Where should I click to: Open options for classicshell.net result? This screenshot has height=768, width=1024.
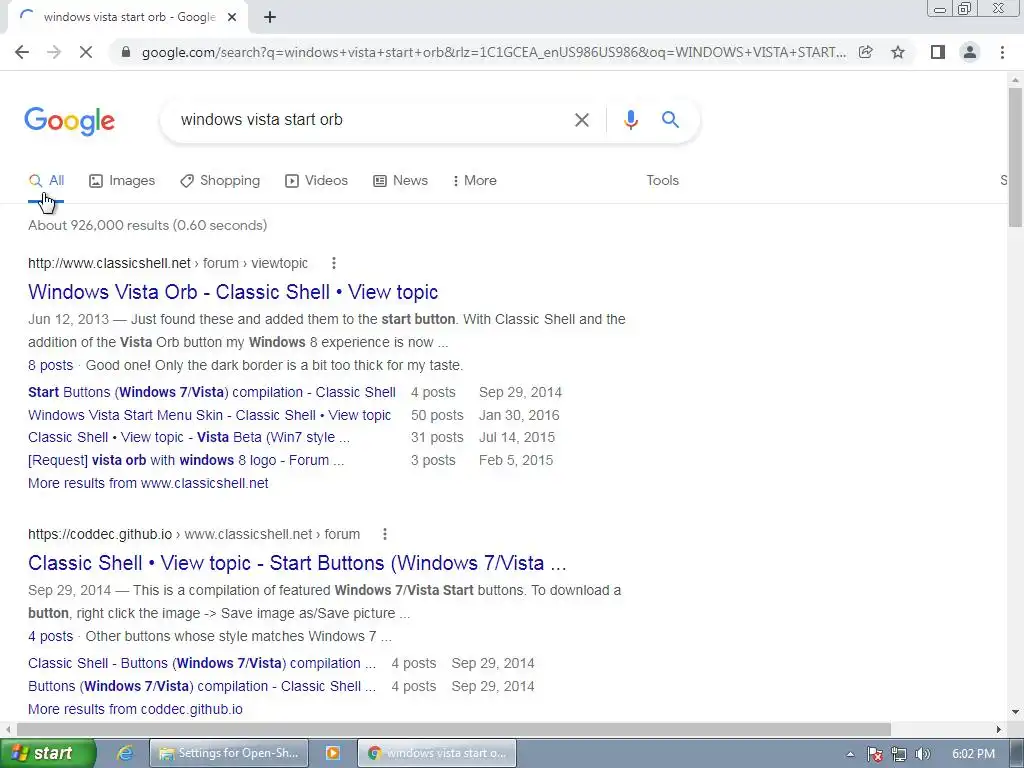pos(334,263)
